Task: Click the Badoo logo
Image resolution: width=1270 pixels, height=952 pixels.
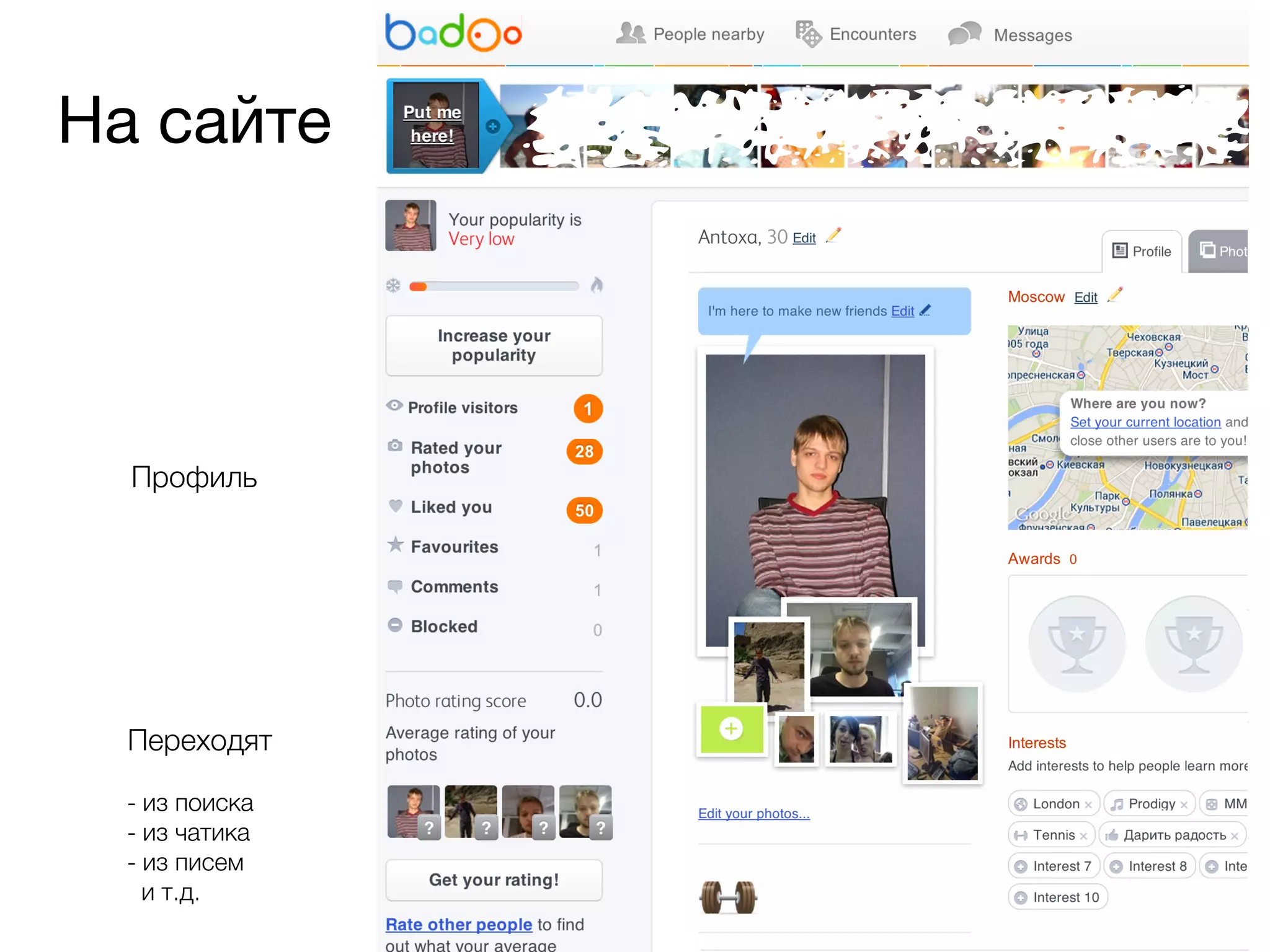Action: point(453,33)
